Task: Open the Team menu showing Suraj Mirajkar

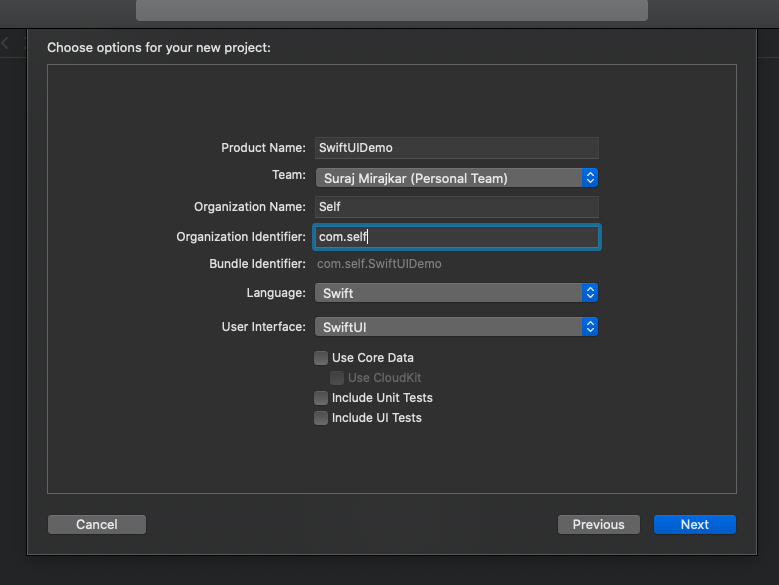Action: 449,177
